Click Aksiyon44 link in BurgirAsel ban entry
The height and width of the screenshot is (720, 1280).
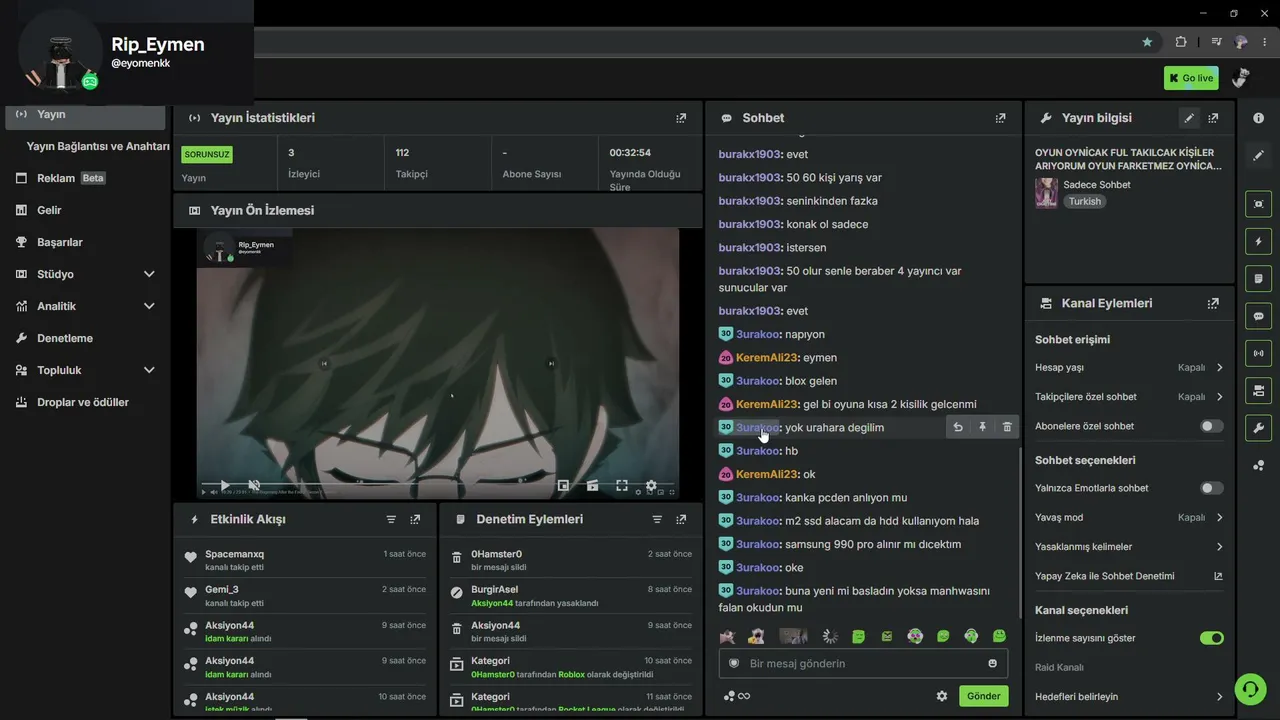tap(491, 603)
